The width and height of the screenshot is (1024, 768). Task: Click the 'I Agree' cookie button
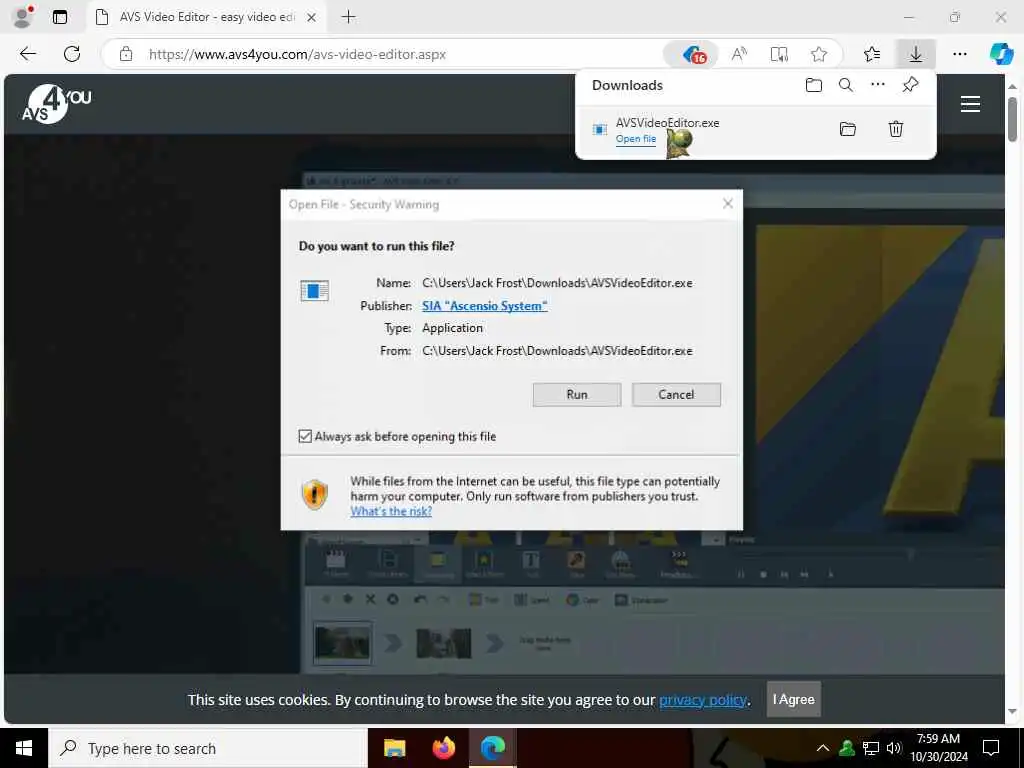pos(793,699)
